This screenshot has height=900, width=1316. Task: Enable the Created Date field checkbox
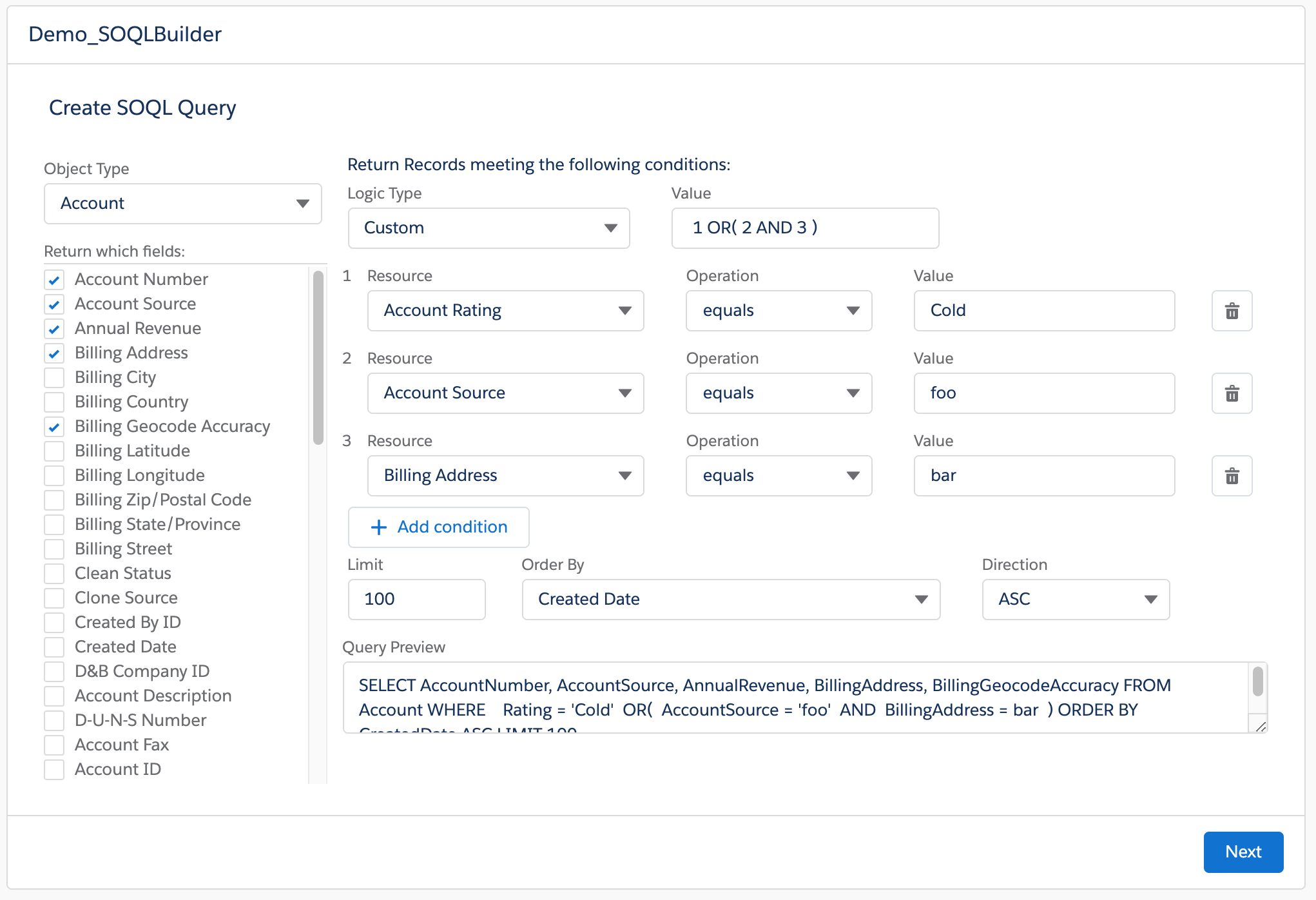click(x=54, y=647)
